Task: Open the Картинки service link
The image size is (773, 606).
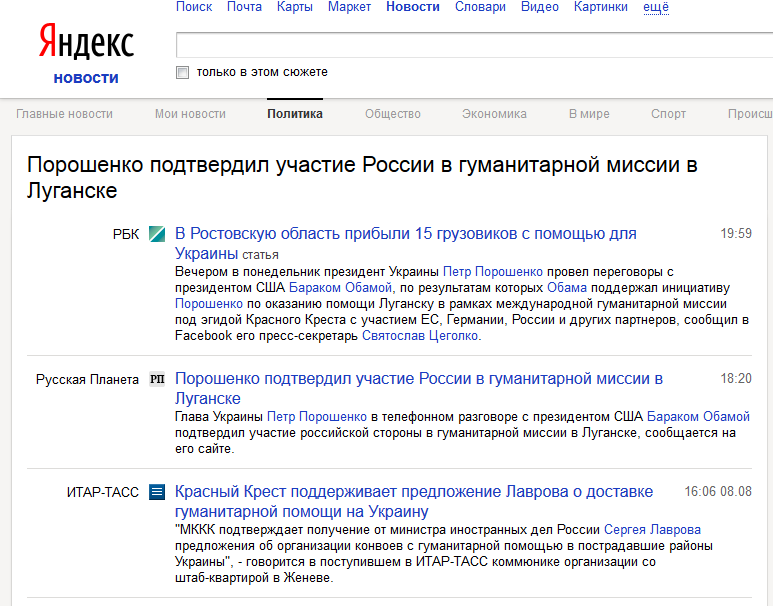Action: (x=601, y=7)
